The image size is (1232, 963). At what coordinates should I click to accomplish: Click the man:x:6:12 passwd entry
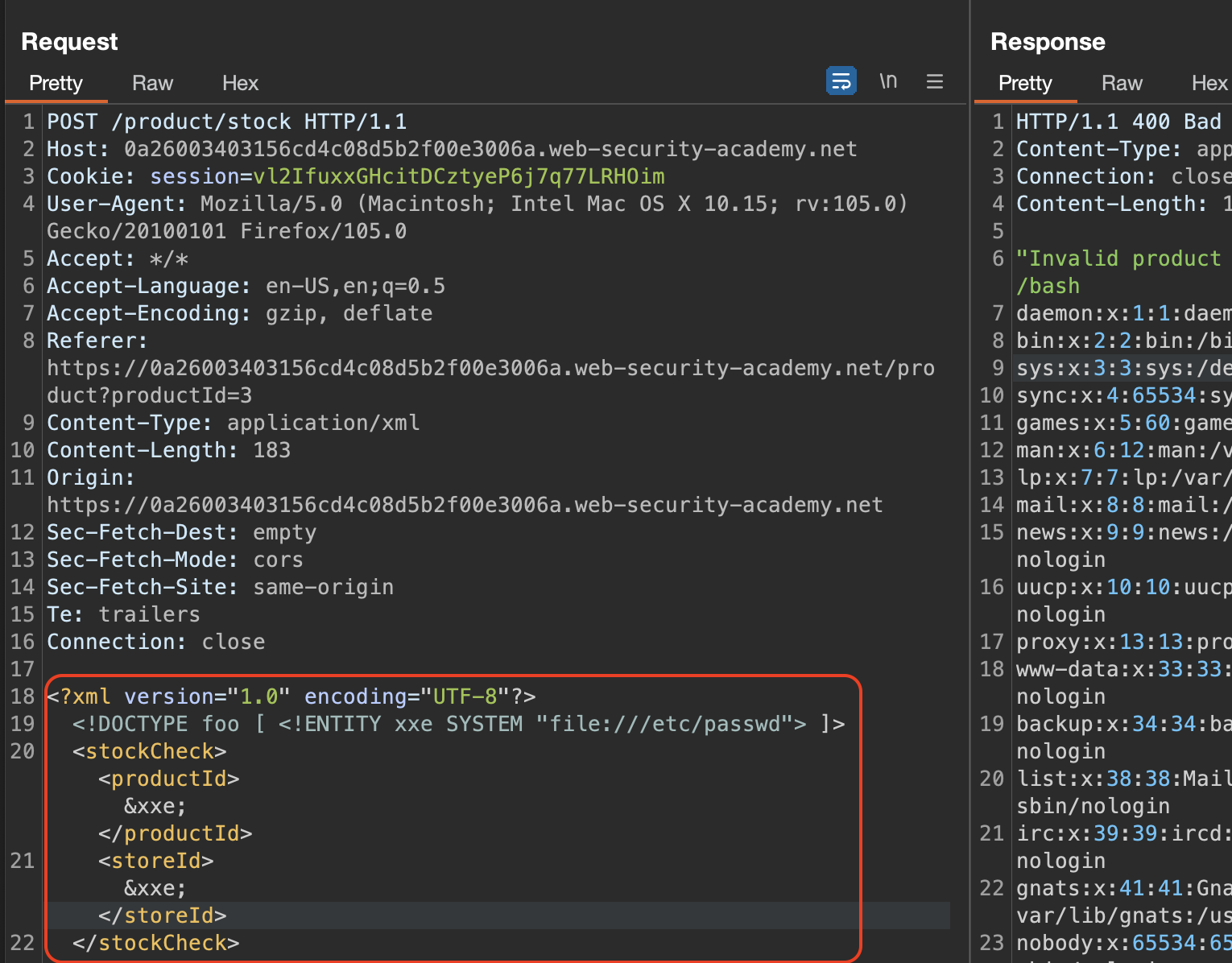point(1124,451)
